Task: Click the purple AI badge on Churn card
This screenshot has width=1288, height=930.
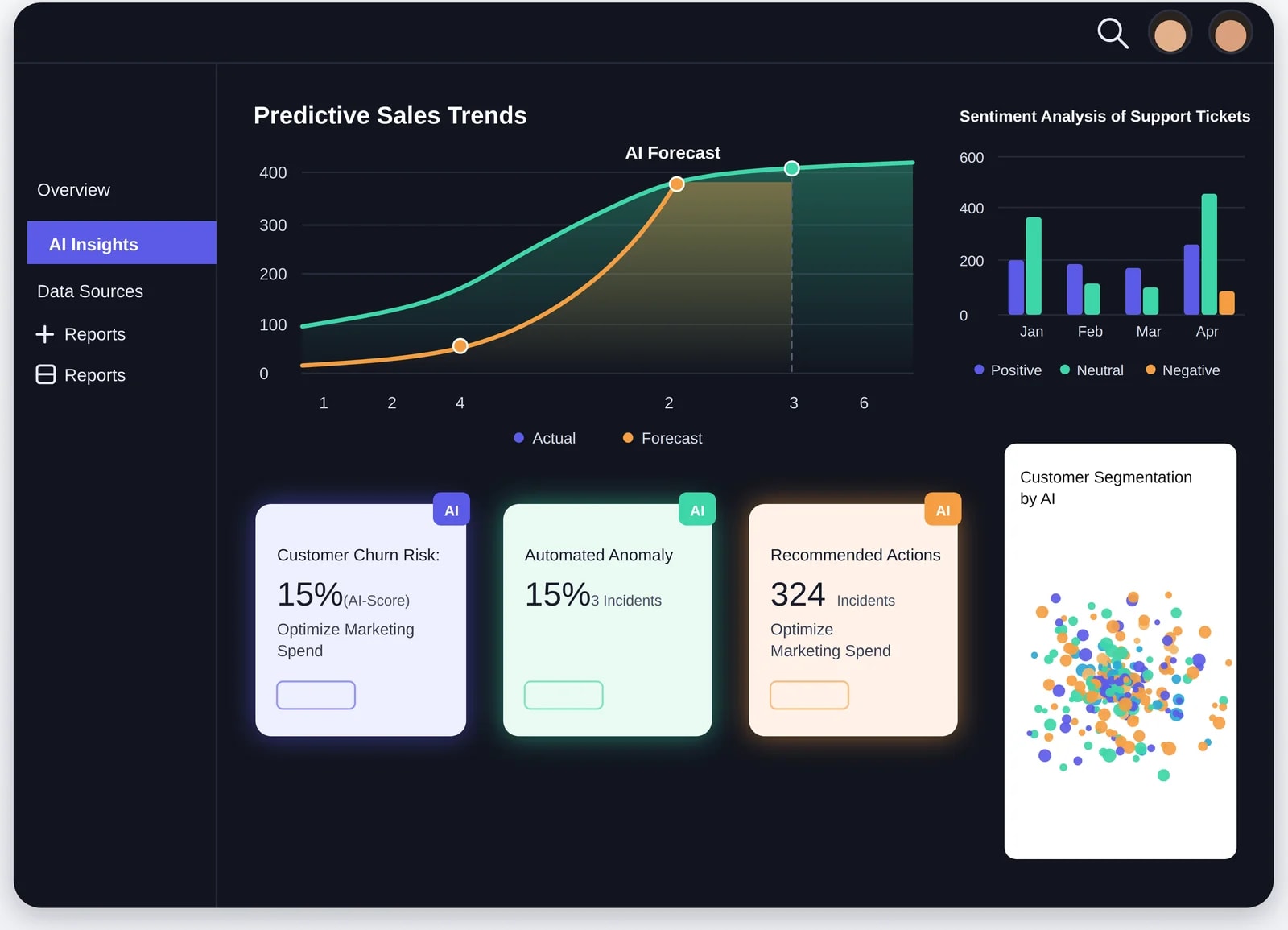Action: tap(452, 510)
